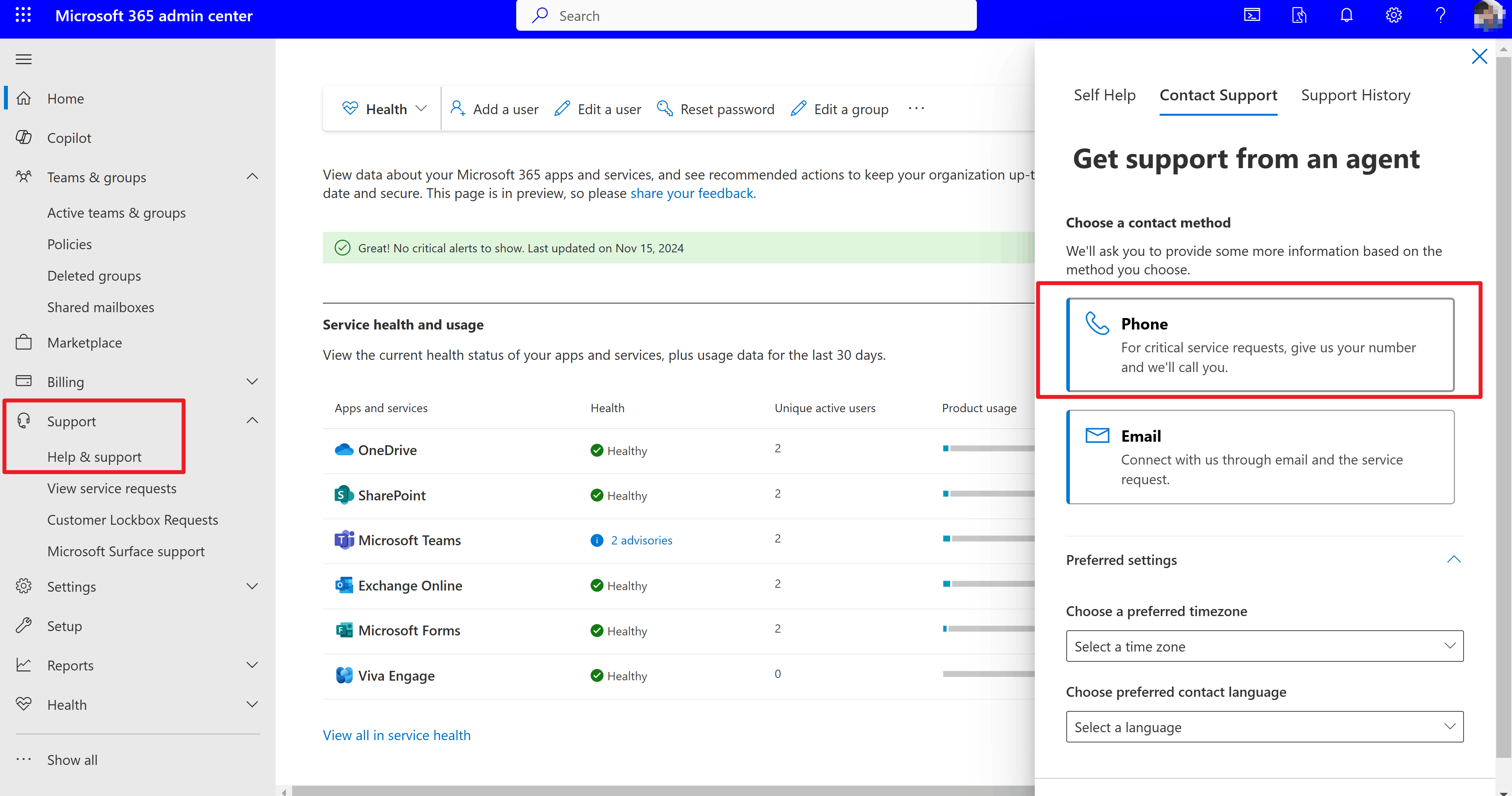1512x796 pixels.
Task: Open the Select a language dropdown
Action: coord(1264,727)
